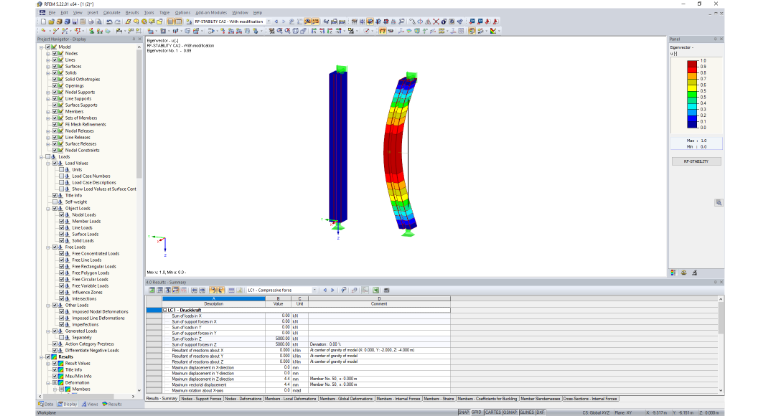Viewport: 760px width, 416px height.
Task: Click second icon at bottom of Panel
Action: pyautogui.click(x=684, y=272)
